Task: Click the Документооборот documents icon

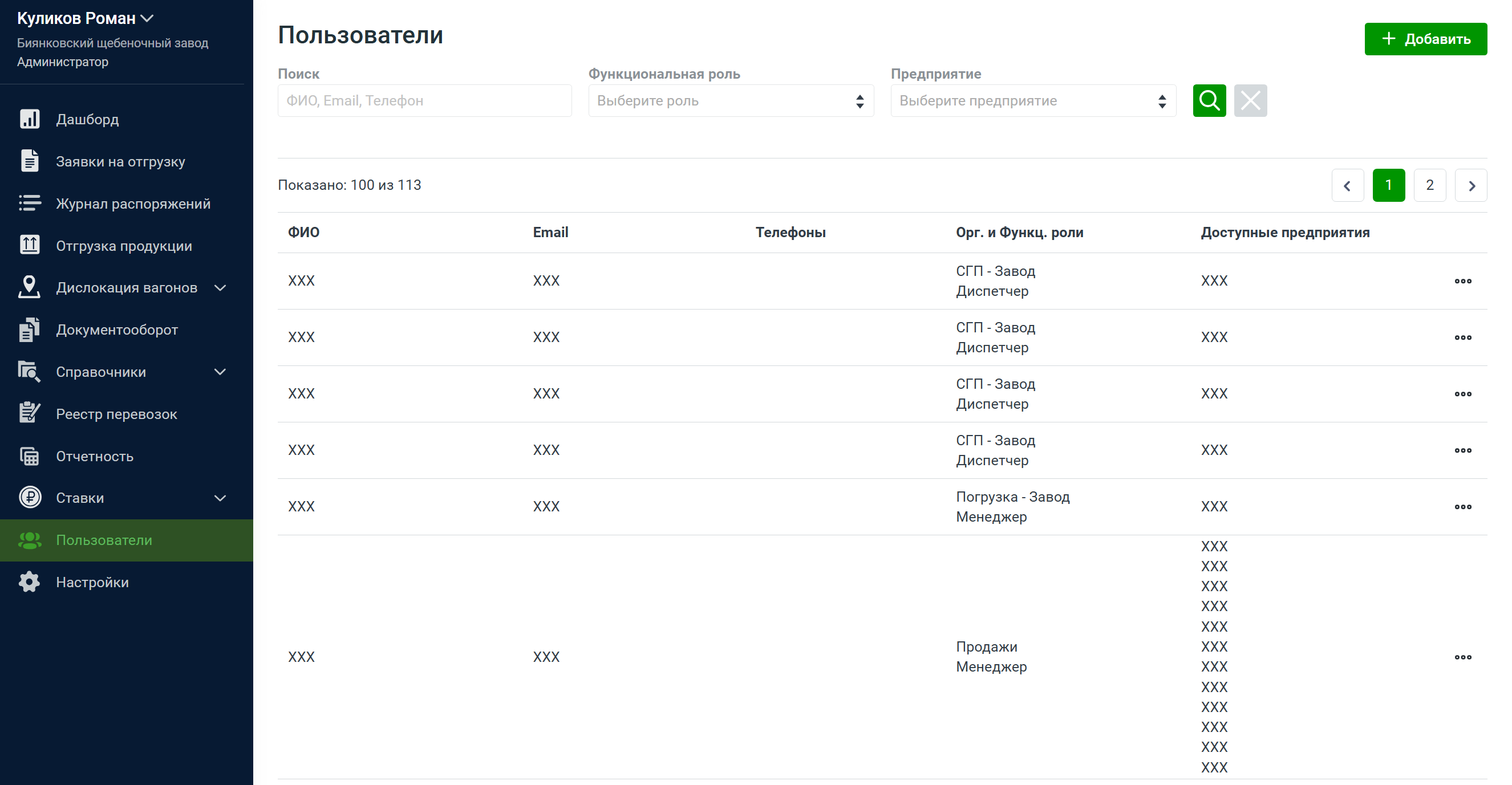Action: point(29,330)
